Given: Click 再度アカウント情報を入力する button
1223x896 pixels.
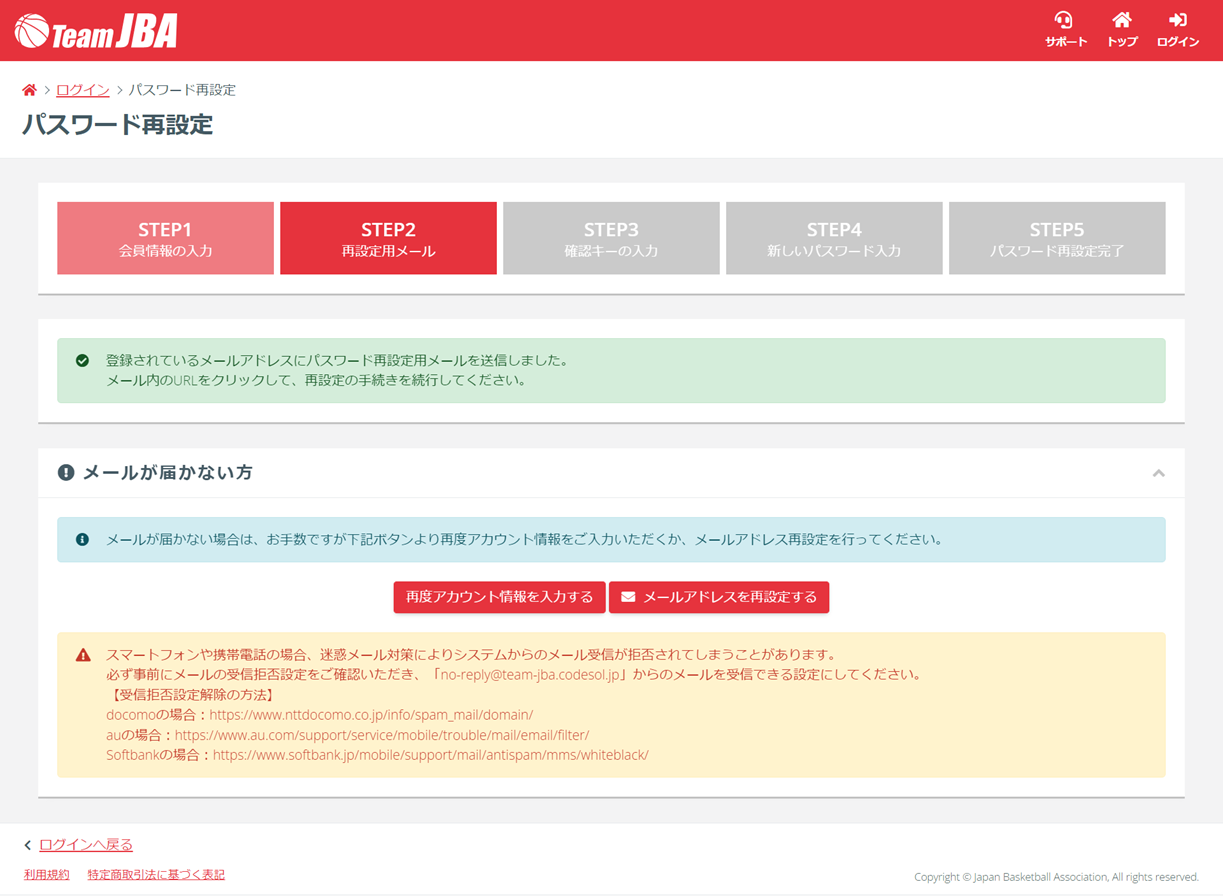Looking at the screenshot, I should coord(499,597).
